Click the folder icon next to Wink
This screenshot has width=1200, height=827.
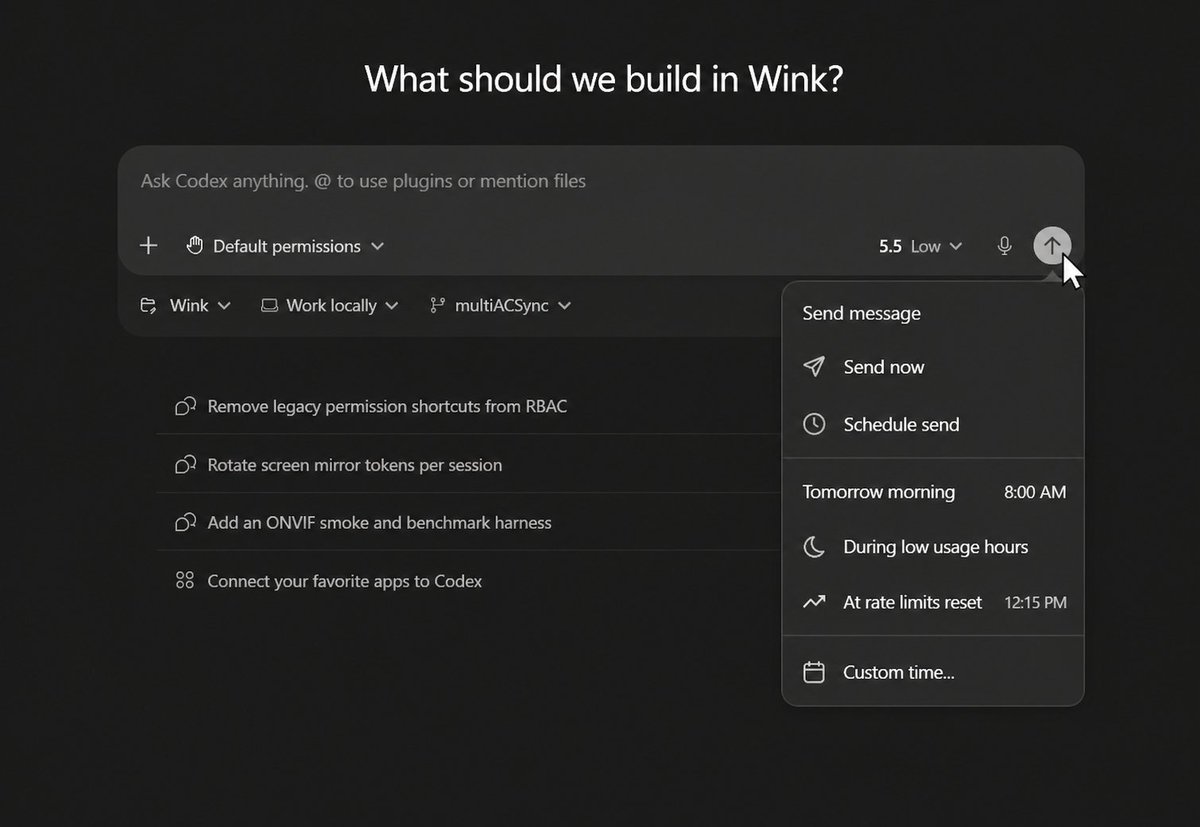pos(148,306)
